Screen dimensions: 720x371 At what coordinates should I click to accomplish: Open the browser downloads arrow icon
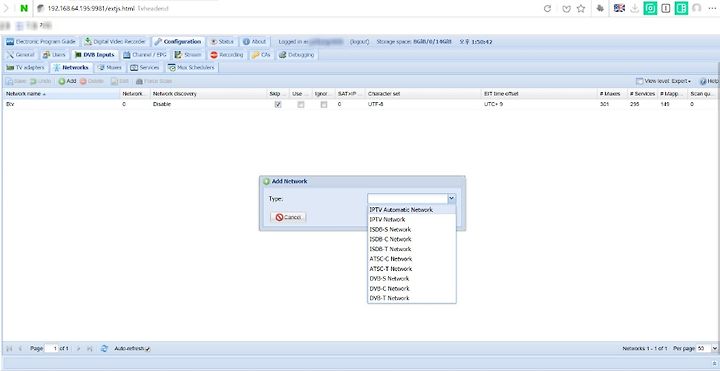(x=635, y=8)
